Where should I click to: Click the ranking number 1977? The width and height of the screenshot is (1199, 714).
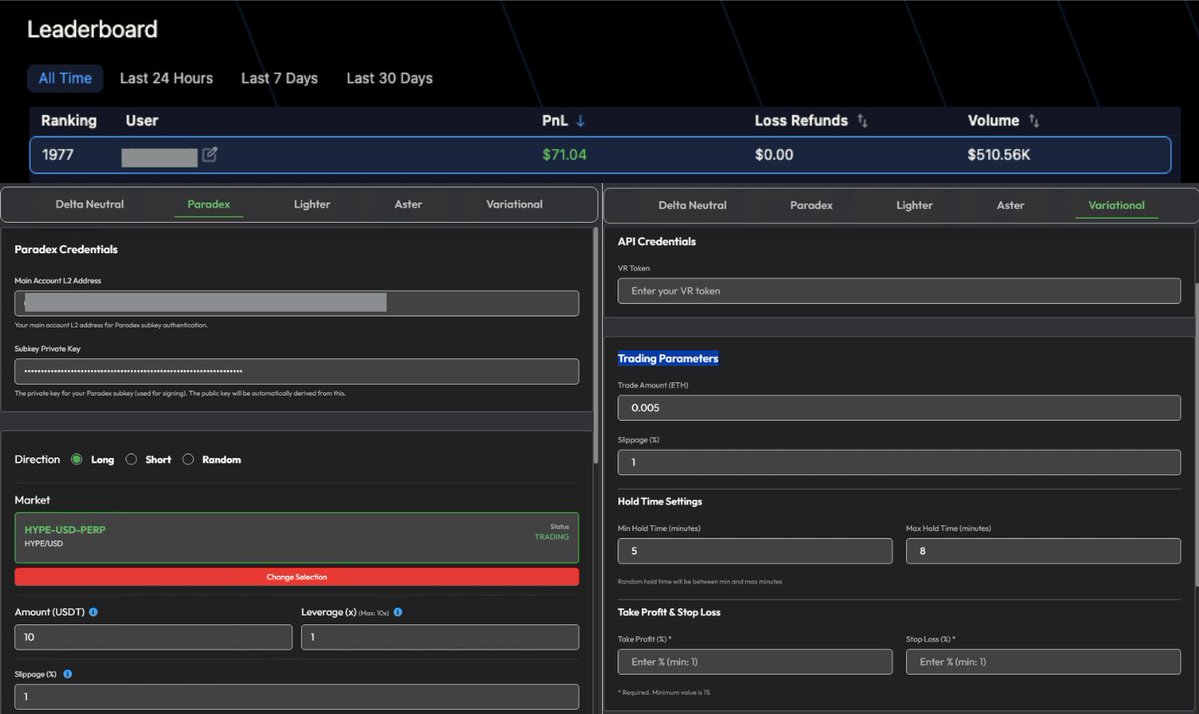coord(57,154)
